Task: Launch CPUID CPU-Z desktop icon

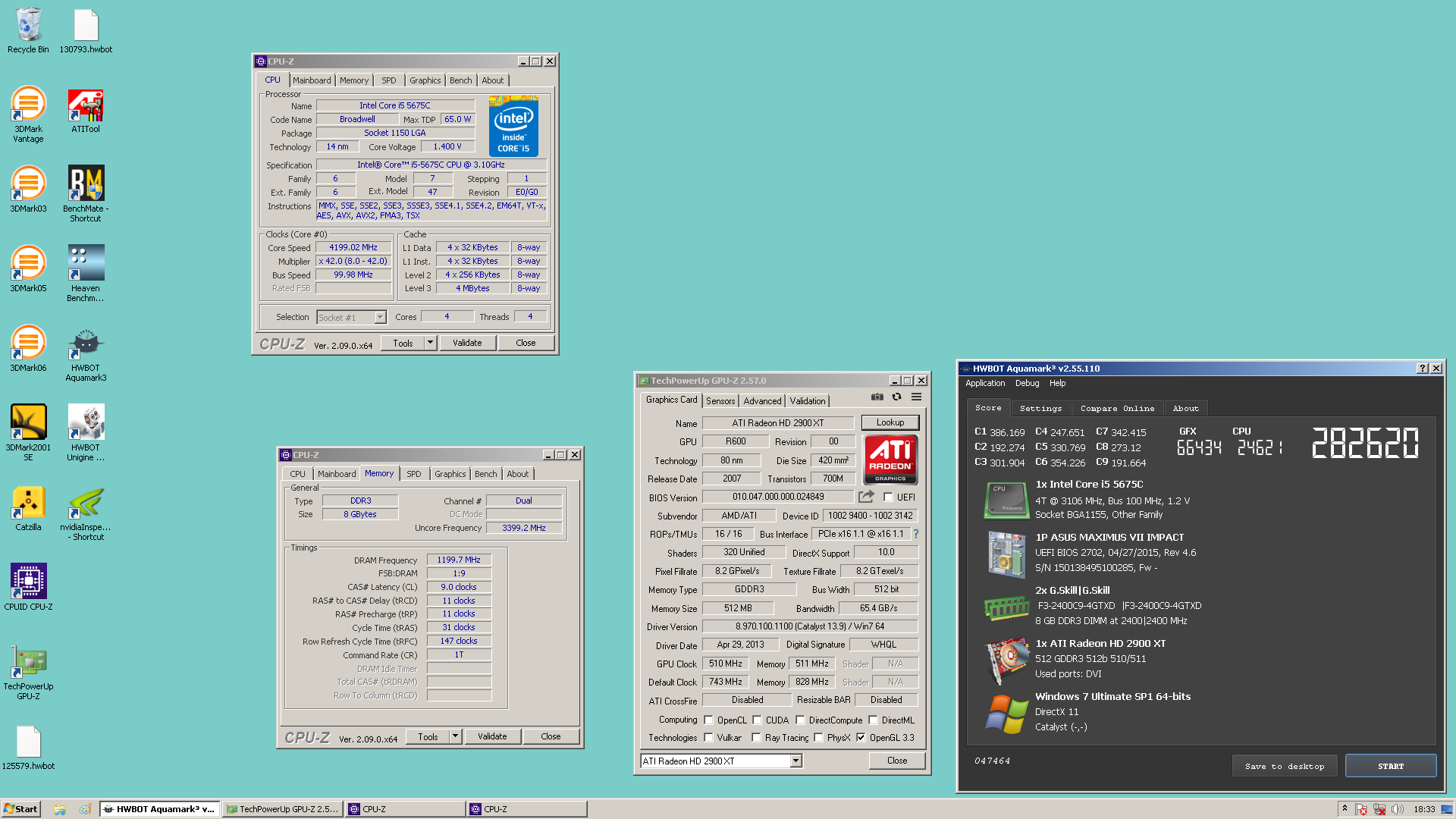Action: pyautogui.click(x=28, y=588)
